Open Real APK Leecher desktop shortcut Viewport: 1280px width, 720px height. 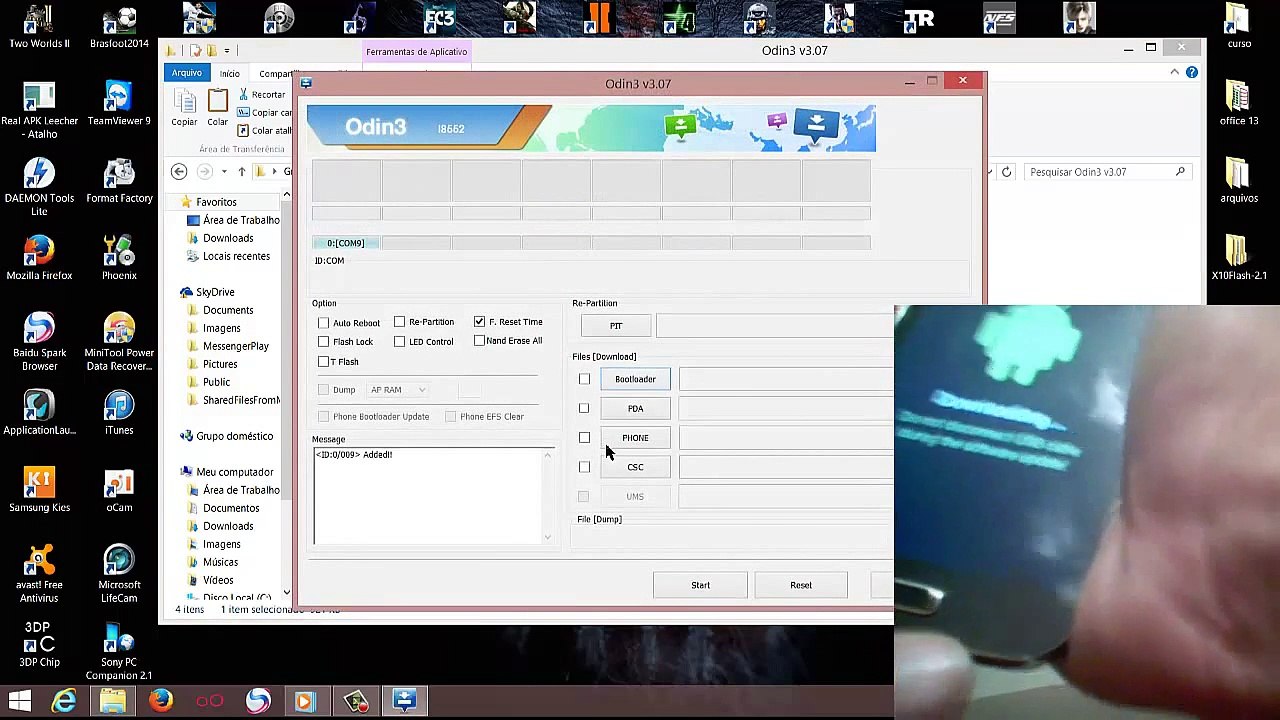39,110
